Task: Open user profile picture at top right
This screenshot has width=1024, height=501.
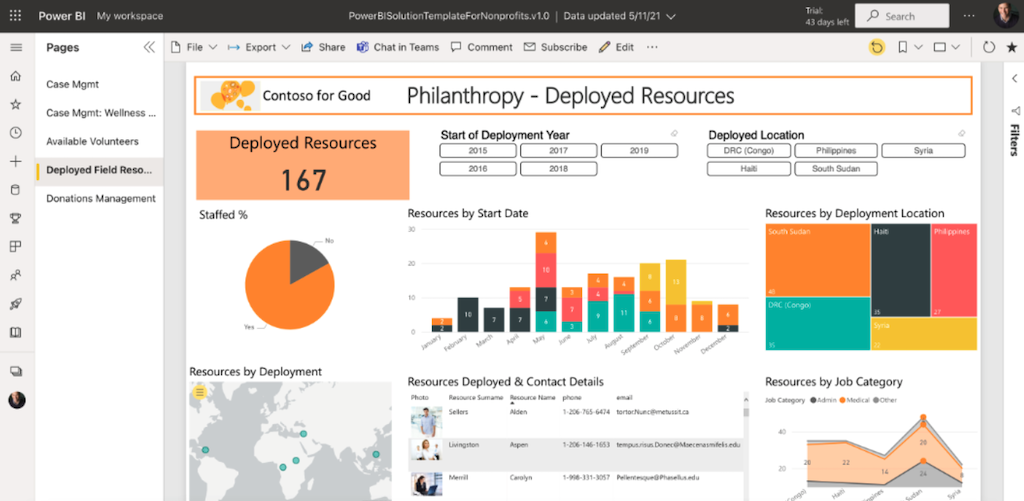Action: click(1005, 16)
